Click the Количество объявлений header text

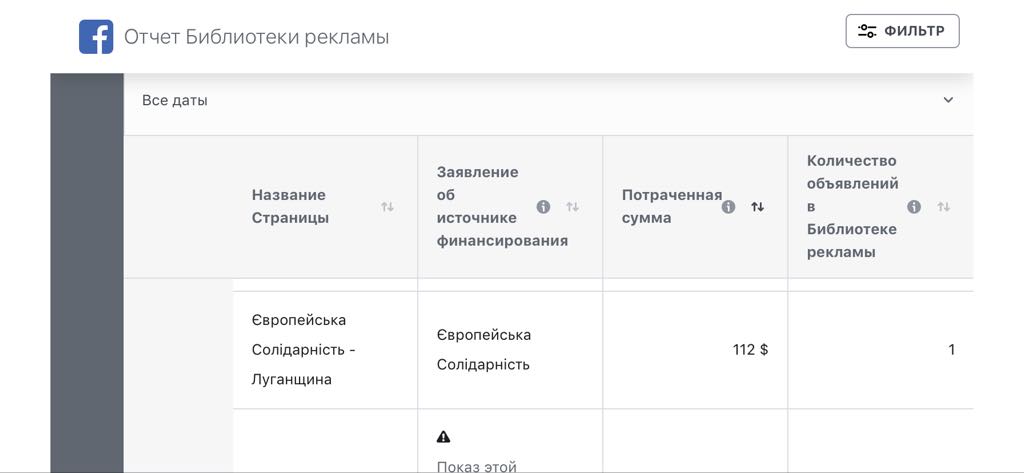pyautogui.click(x=852, y=206)
